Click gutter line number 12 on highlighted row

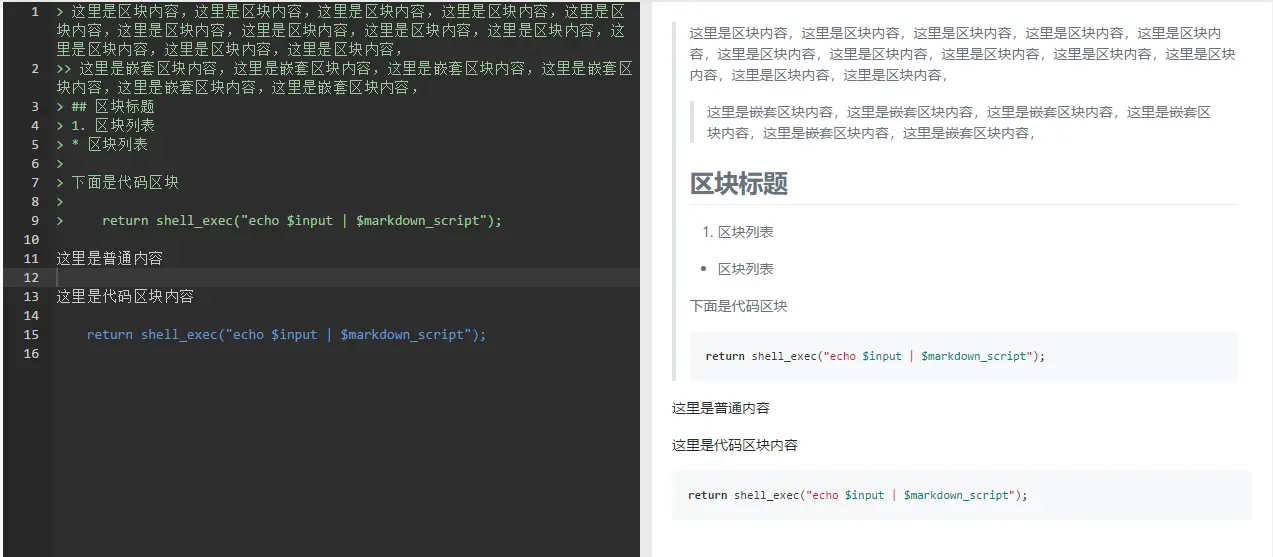pyautogui.click(x=31, y=277)
